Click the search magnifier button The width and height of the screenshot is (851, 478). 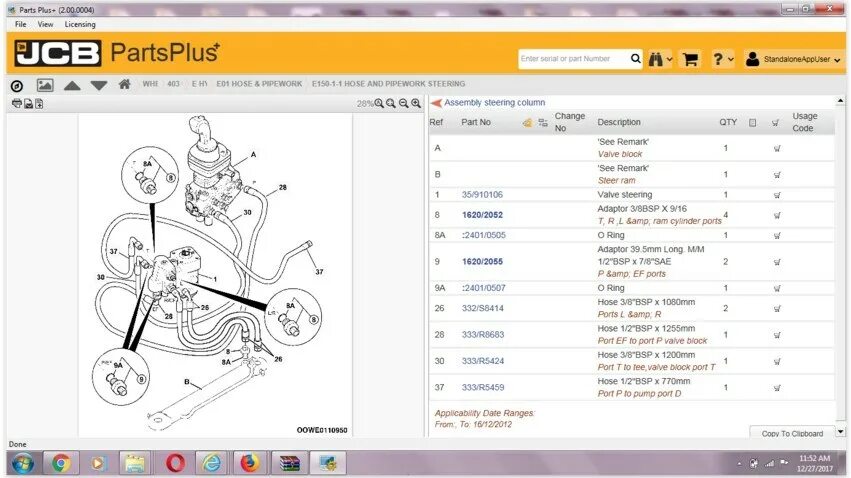coord(636,59)
